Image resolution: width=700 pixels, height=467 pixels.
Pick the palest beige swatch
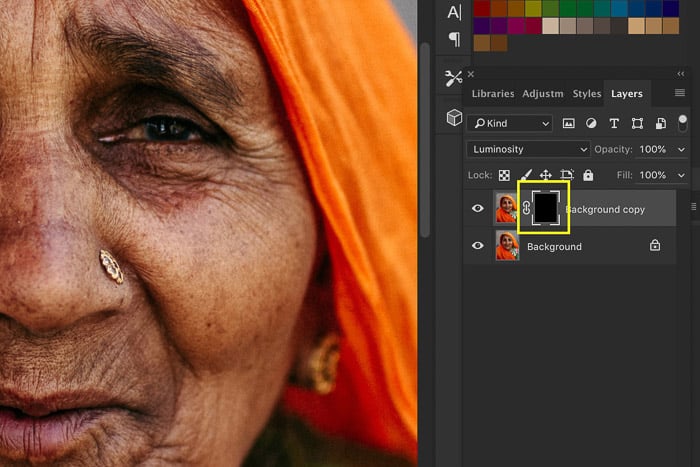coord(550,26)
